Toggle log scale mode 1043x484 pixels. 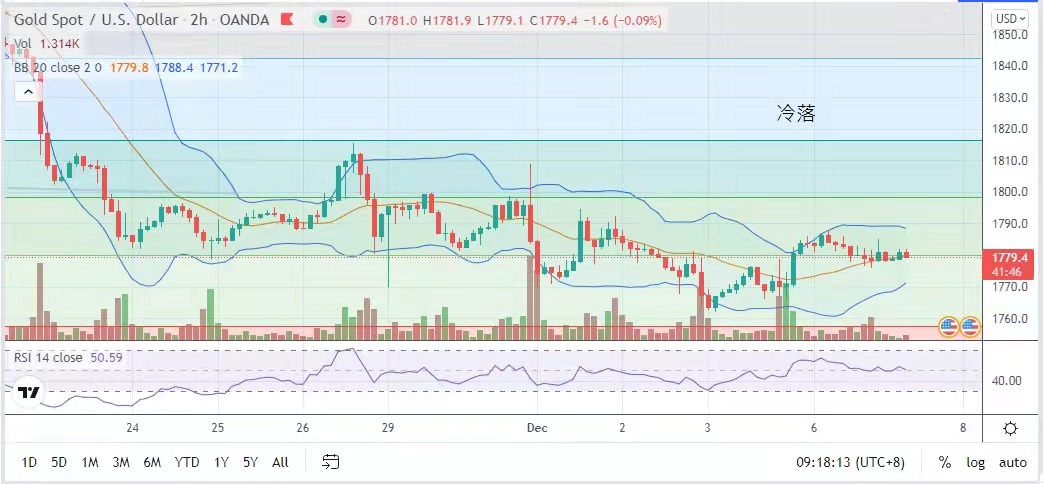point(977,462)
